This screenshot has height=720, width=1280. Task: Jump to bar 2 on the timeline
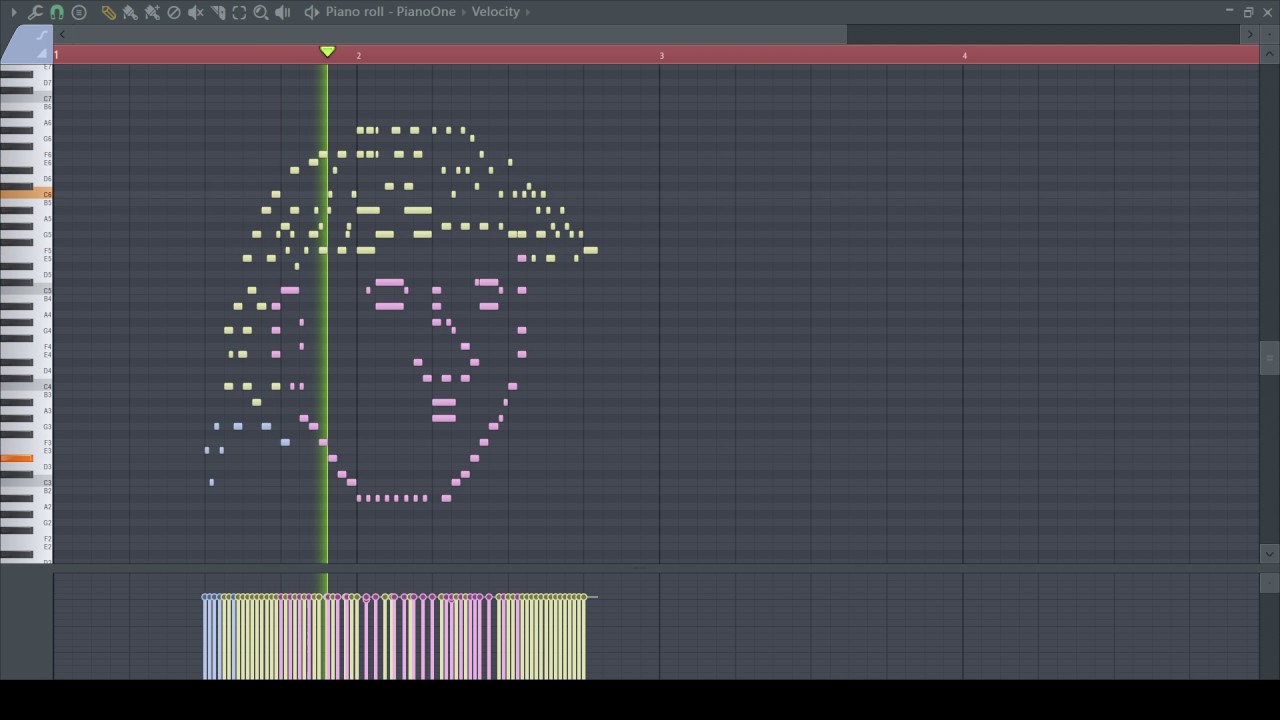pos(359,55)
